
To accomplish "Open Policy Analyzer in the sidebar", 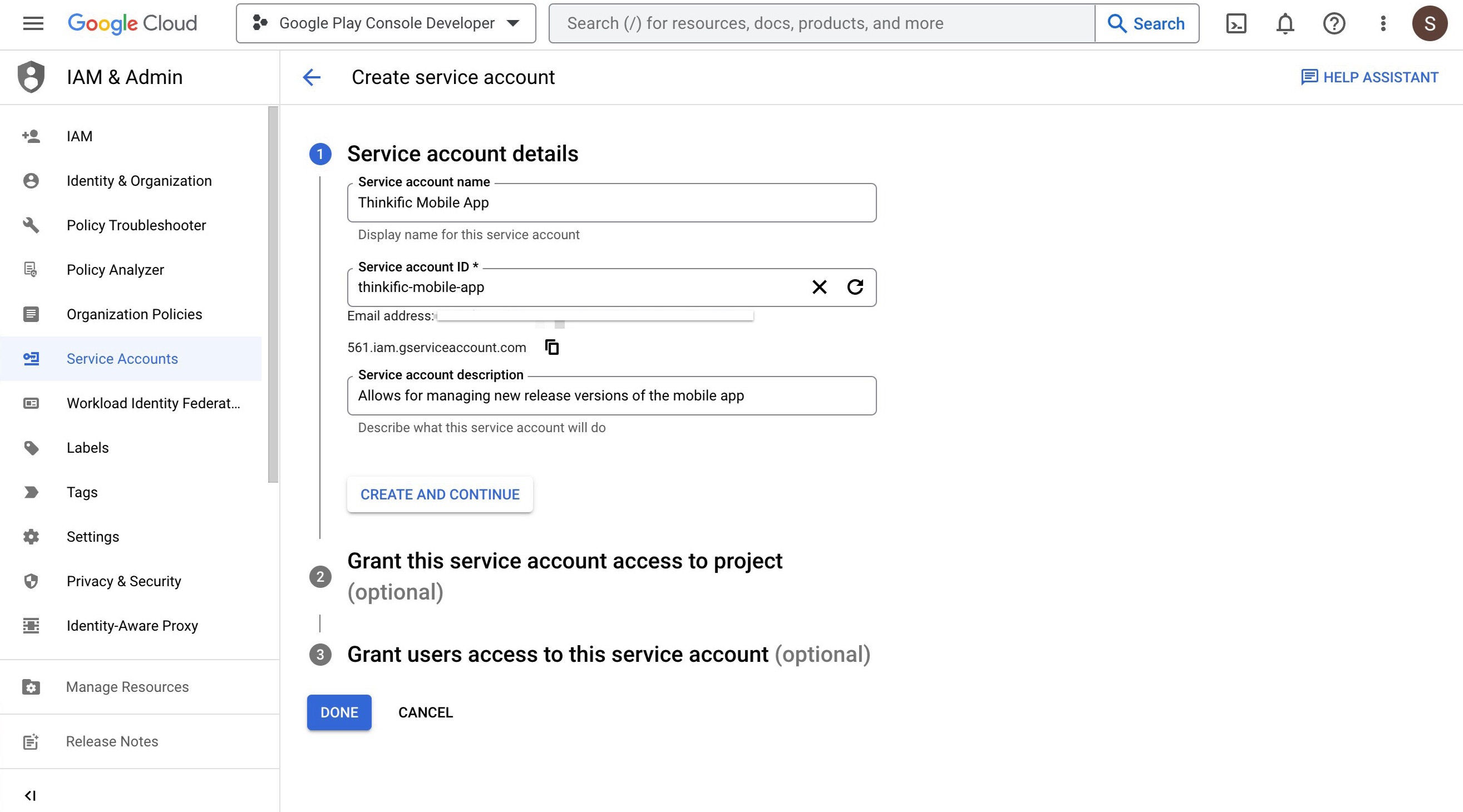I will [x=131, y=270].
